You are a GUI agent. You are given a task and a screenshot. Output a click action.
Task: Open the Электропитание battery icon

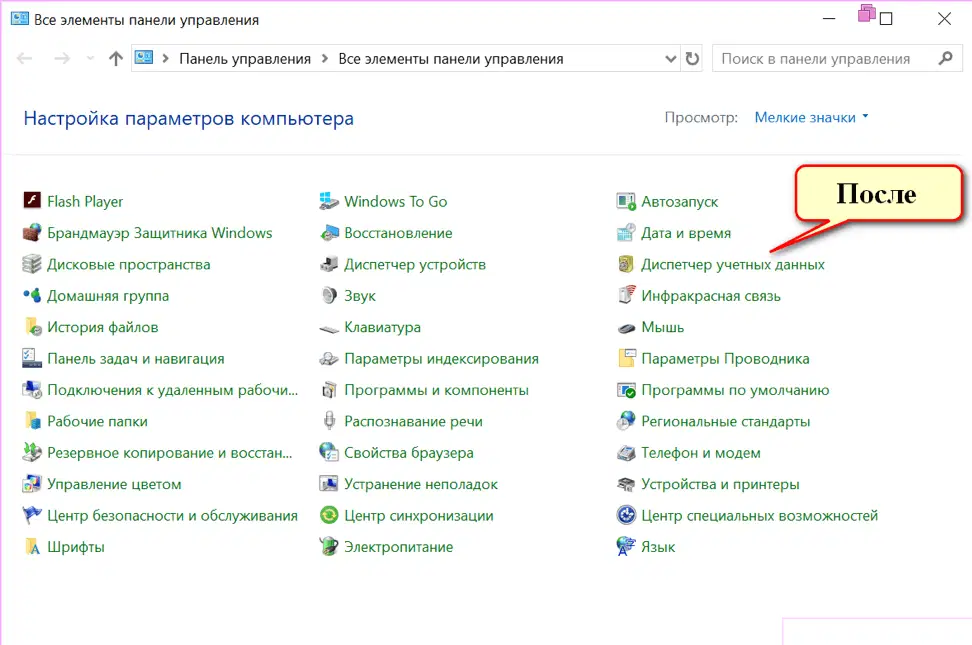click(329, 546)
